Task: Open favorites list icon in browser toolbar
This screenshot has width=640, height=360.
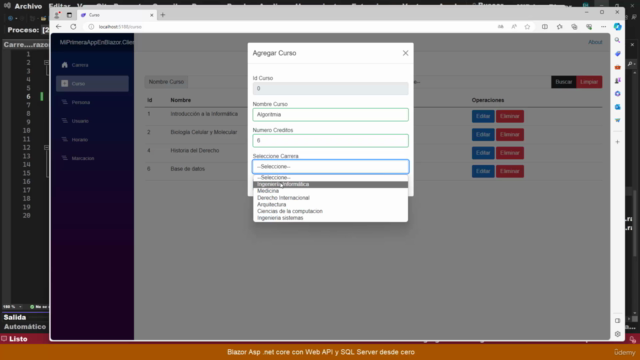Action: tap(559, 27)
